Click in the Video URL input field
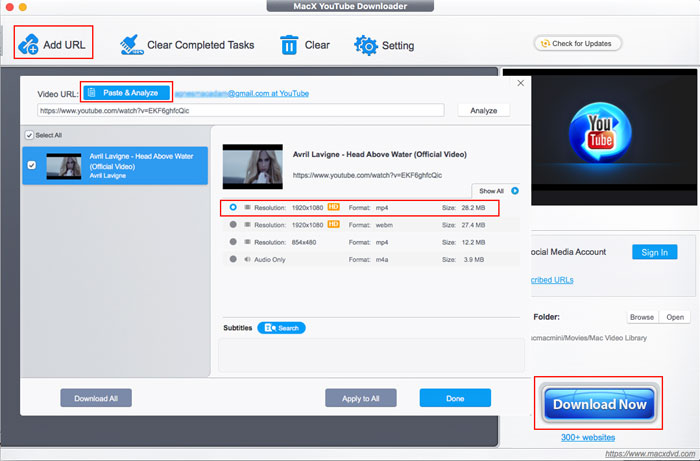Image resolution: width=700 pixels, height=461 pixels. (241, 110)
